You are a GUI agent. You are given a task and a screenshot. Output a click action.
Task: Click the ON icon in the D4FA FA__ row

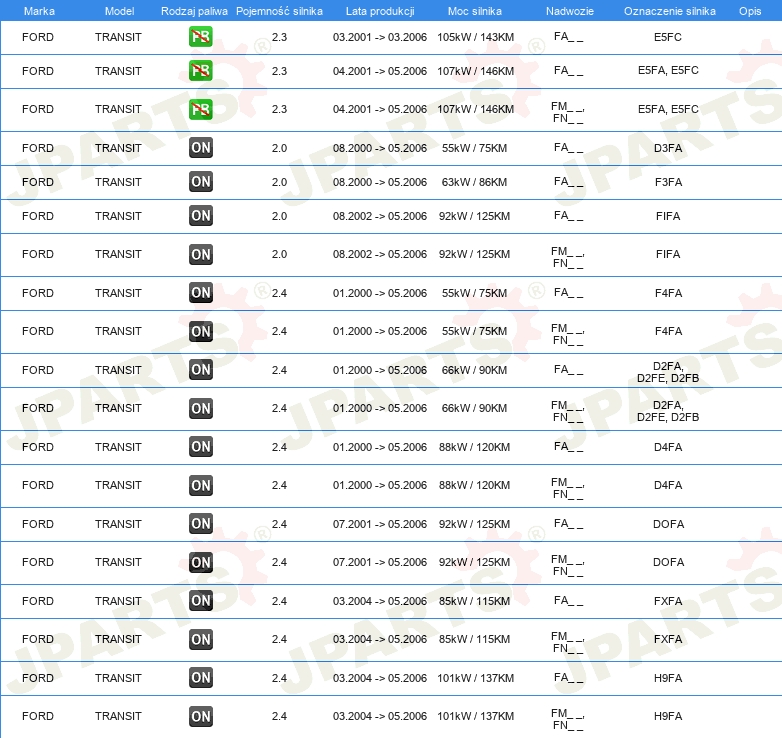[200, 447]
